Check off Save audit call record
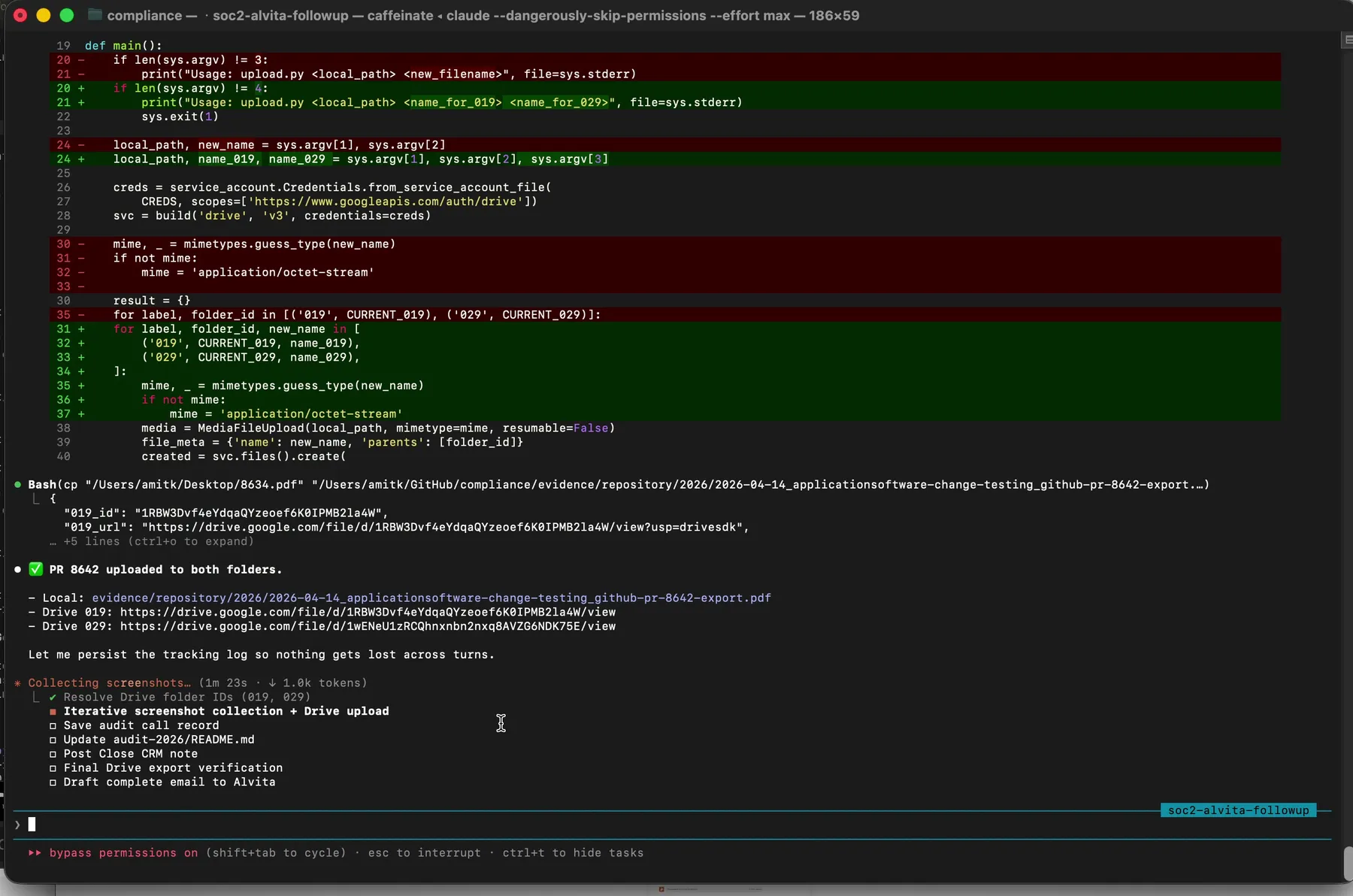This screenshot has width=1353, height=896. coord(53,726)
